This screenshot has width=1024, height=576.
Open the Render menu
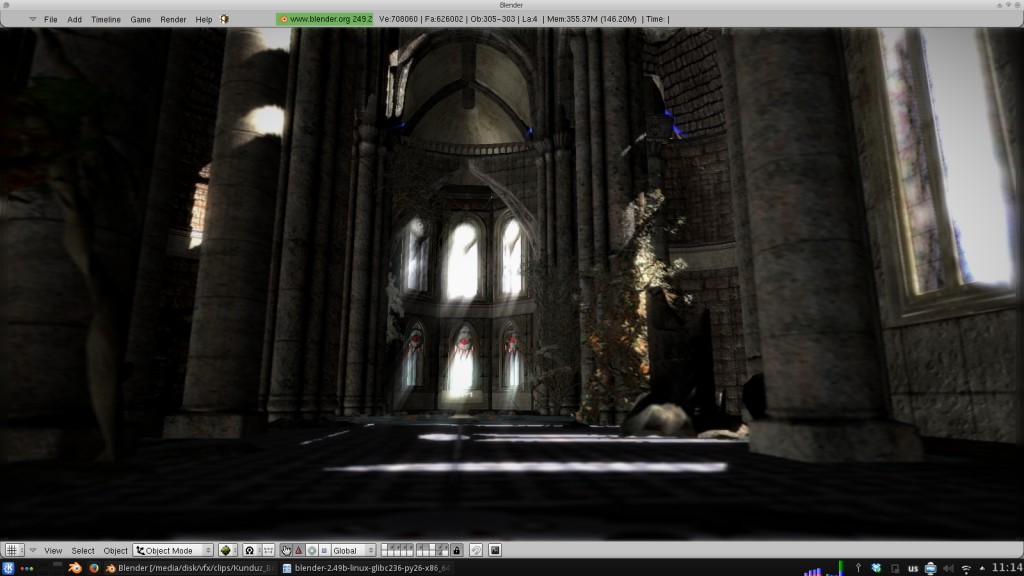[172, 19]
